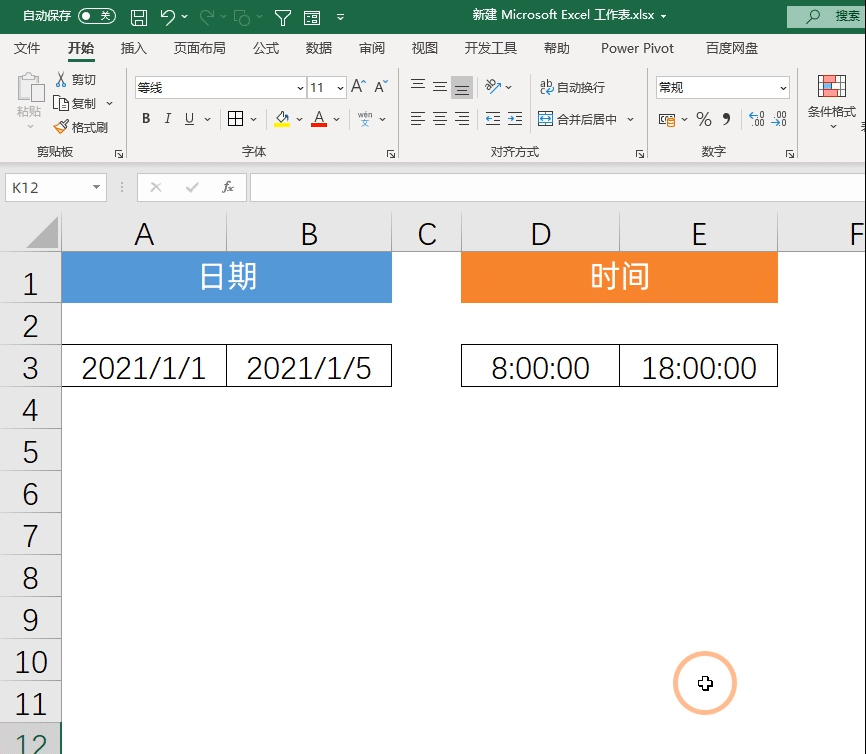Toggle the AutoSave (自动保存) switch
This screenshot has width=866, height=754.
coord(97,15)
